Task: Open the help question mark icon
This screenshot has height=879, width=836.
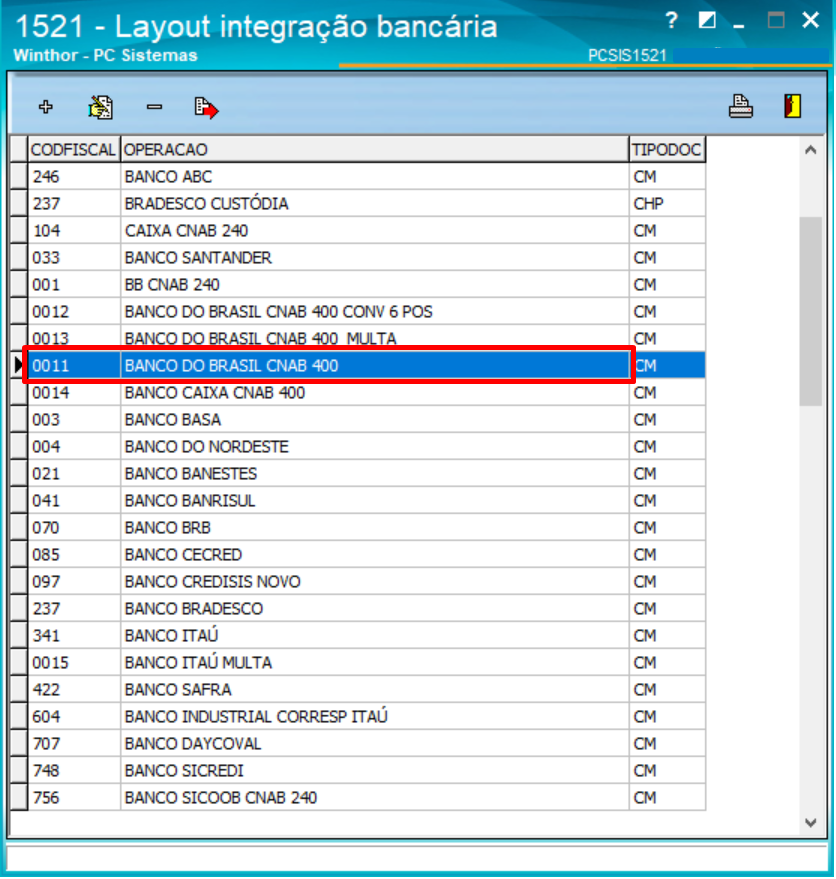Action: pyautogui.click(x=671, y=21)
